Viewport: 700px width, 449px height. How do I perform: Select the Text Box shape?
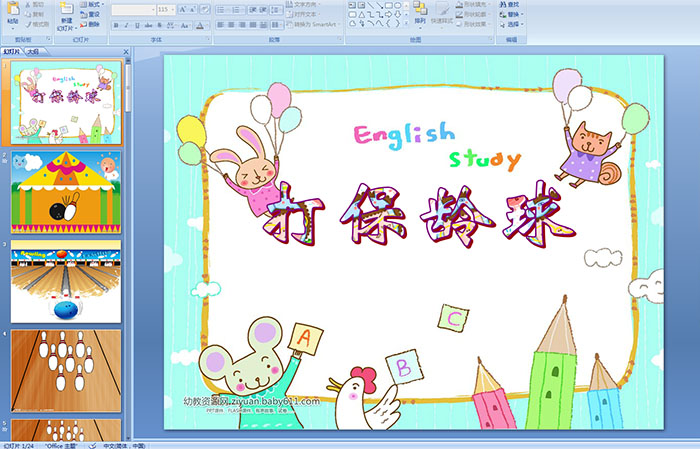(352, 5)
